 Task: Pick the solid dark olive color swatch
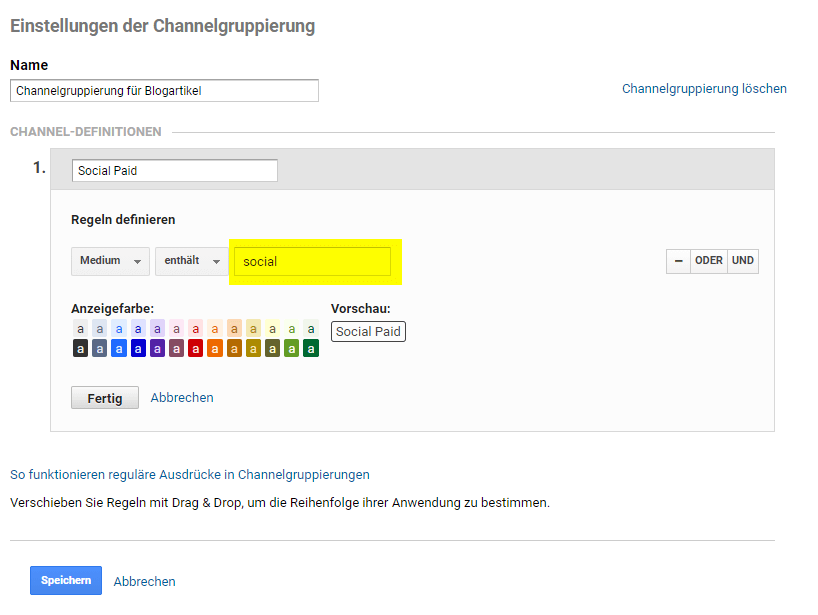tap(272, 348)
